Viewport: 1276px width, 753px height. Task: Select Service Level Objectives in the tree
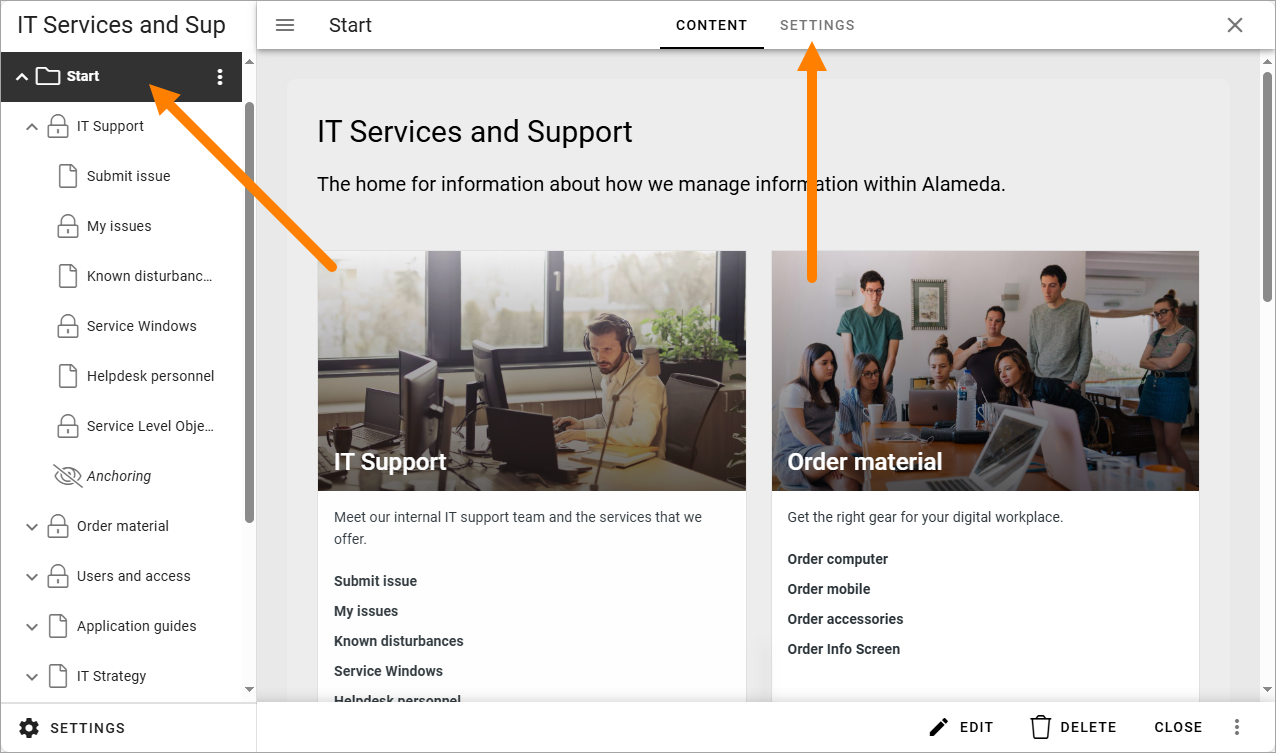151,426
